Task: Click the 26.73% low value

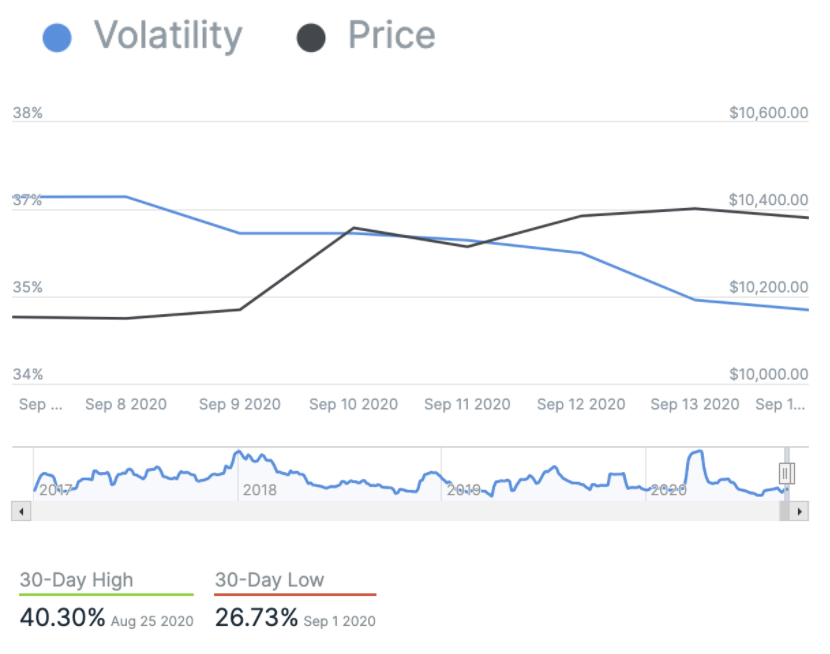Action: tap(256, 618)
